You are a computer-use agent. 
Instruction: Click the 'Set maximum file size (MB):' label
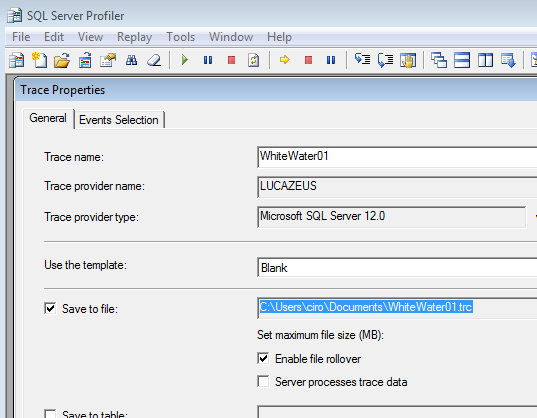(x=321, y=335)
